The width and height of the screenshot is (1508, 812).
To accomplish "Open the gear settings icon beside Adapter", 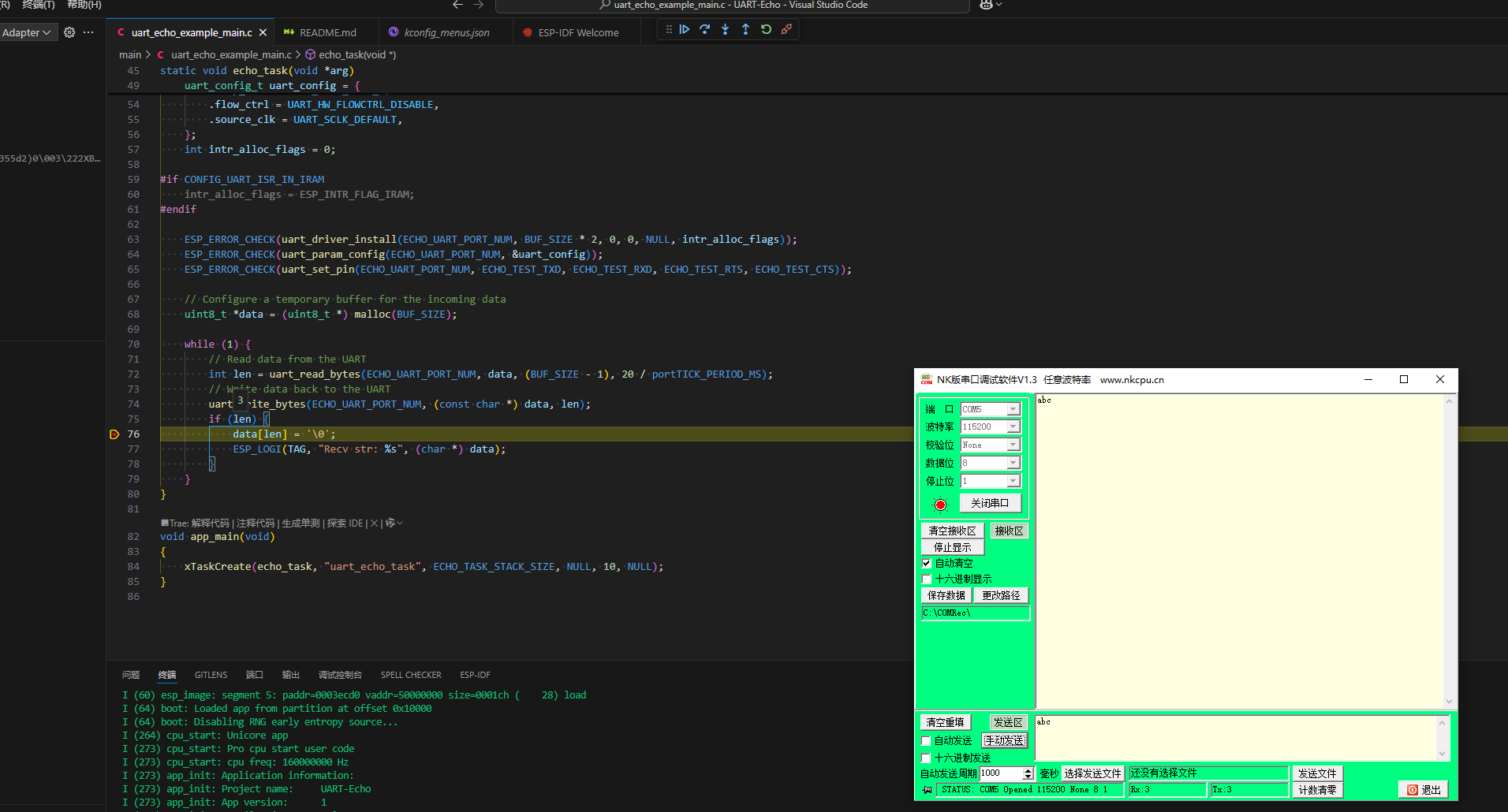I will (69, 32).
